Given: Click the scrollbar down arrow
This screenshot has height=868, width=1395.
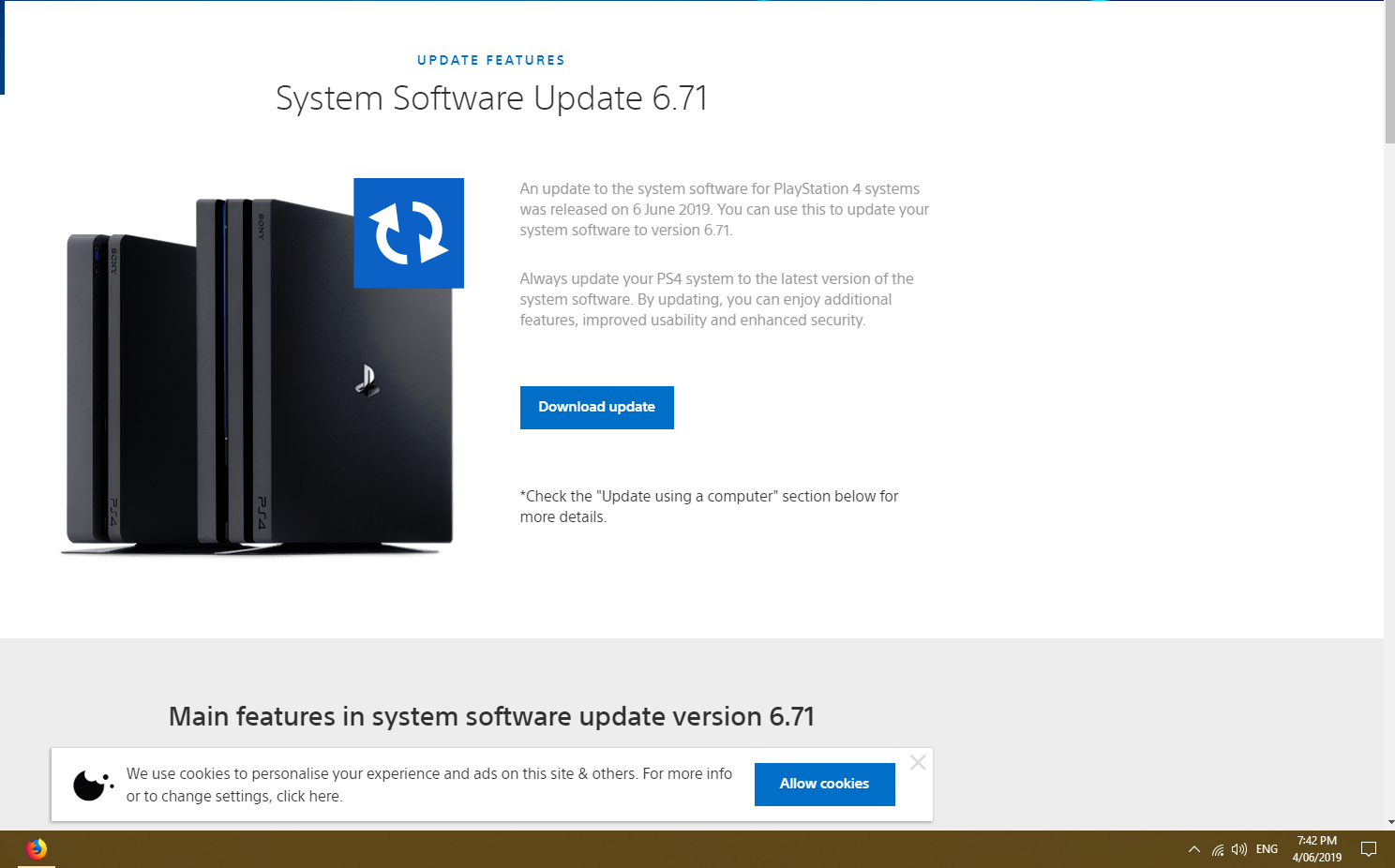Looking at the screenshot, I should click(1389, 822).
